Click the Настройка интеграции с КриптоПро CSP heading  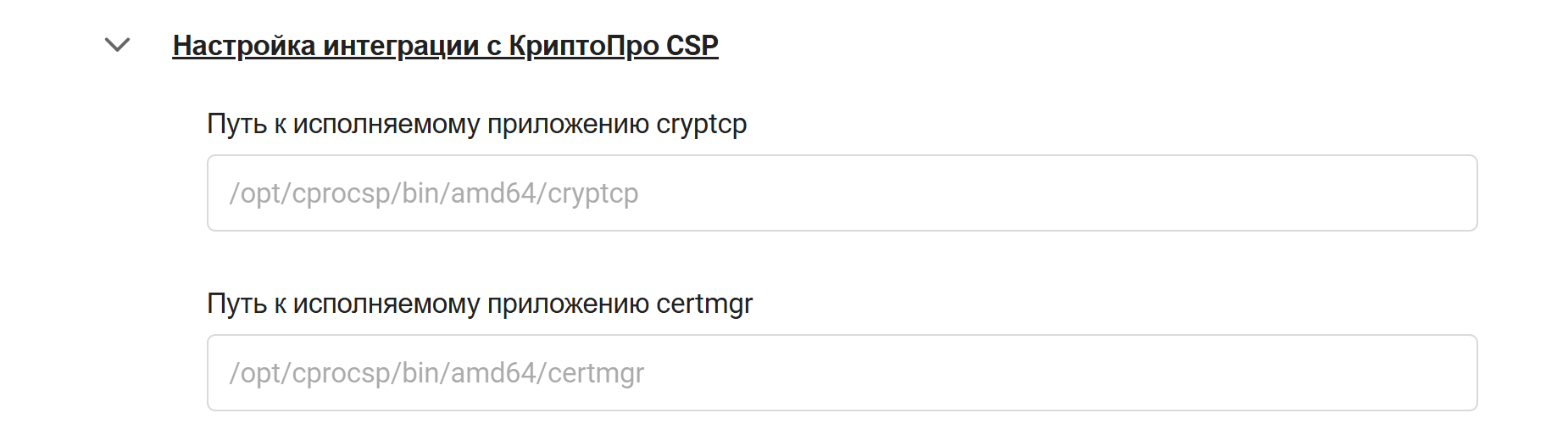coord(445,46)
